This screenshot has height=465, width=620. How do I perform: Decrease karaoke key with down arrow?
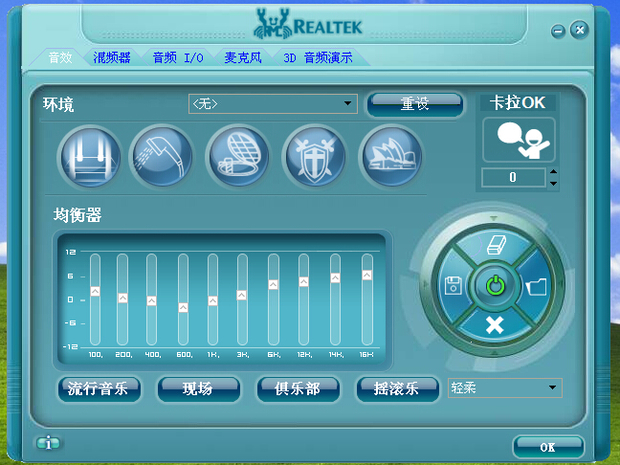[x=554, y=183]
